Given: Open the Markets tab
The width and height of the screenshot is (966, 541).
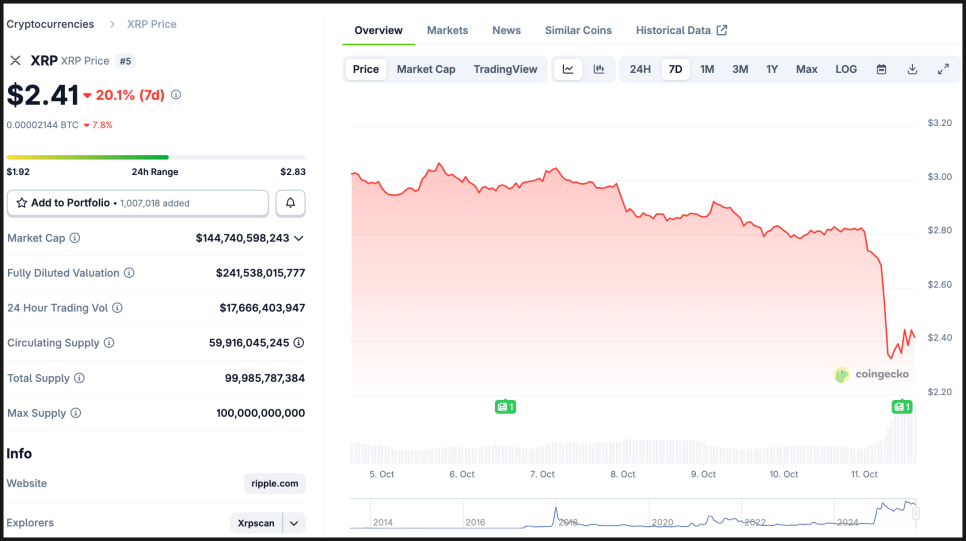Looking at the screenshot, I should click(447, 30).
